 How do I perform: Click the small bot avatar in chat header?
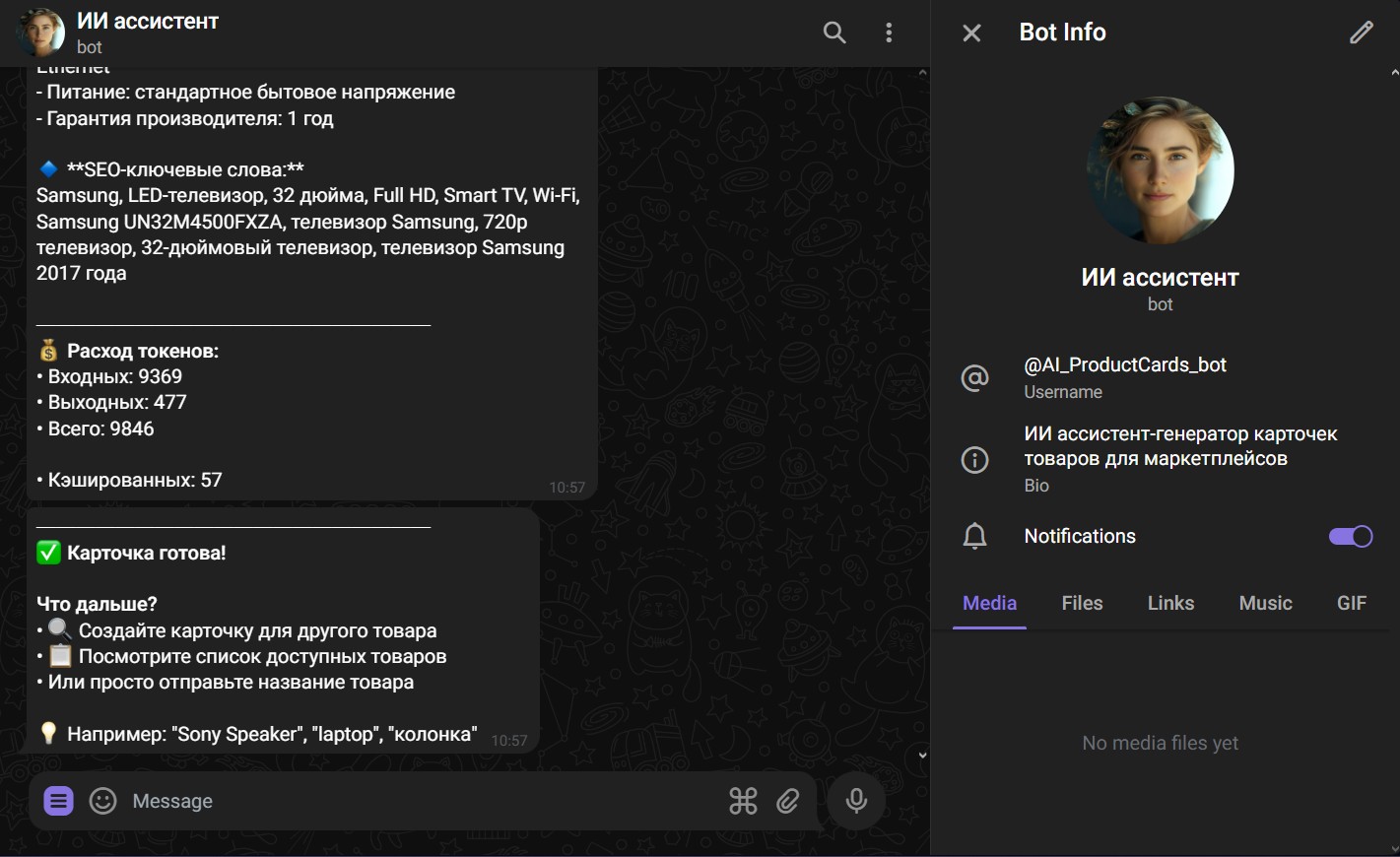41,33
